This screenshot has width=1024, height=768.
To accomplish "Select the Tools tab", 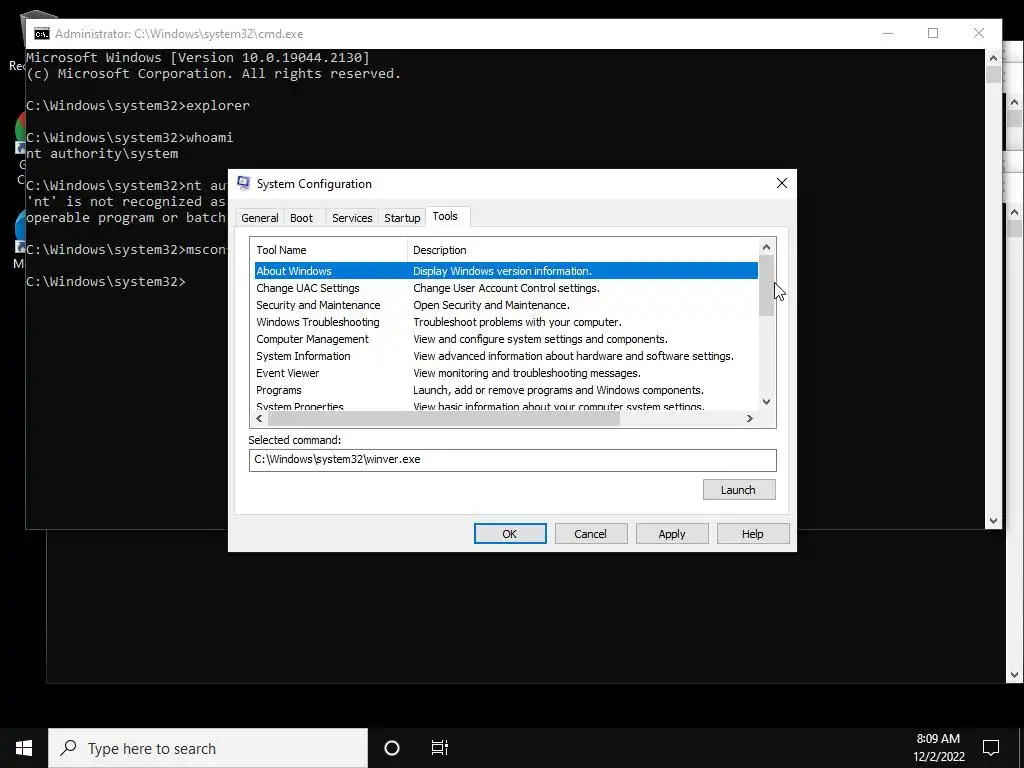I will 445,216.
